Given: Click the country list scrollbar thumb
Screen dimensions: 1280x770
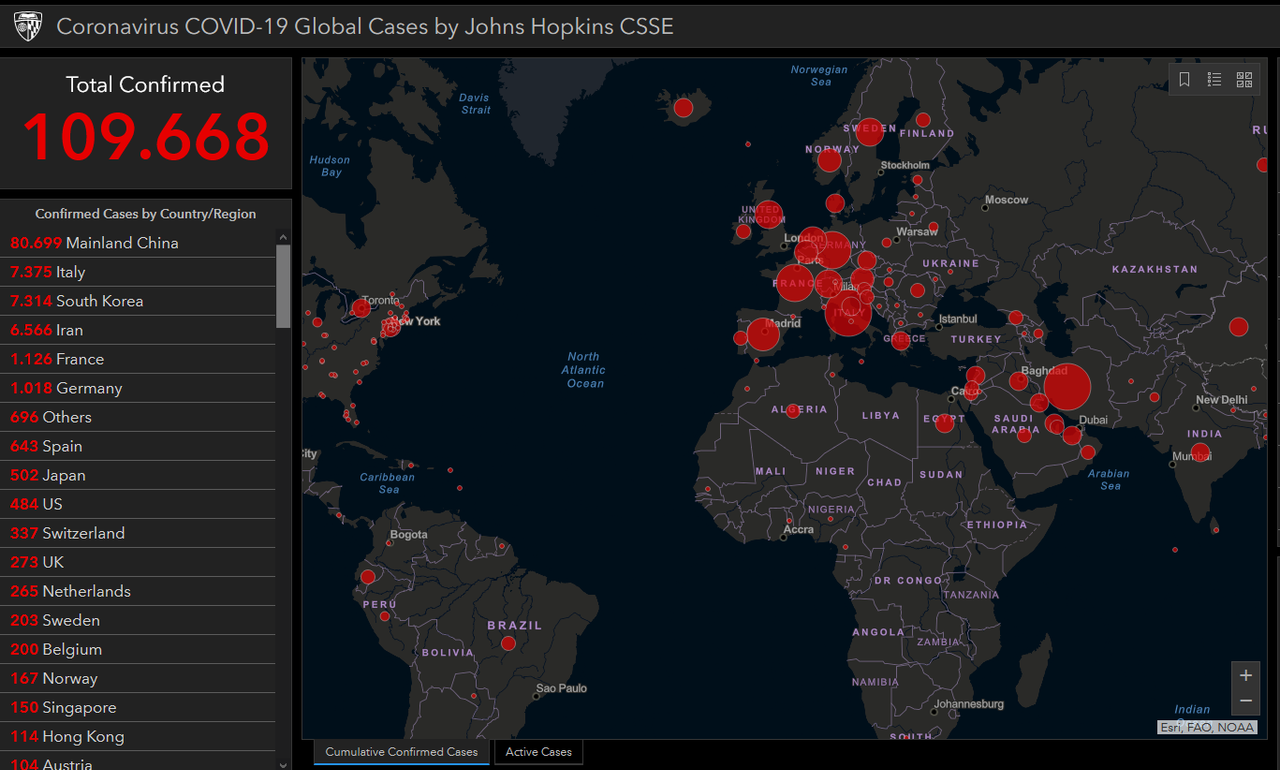Looking at the screenshot, I should click(283, 286).
